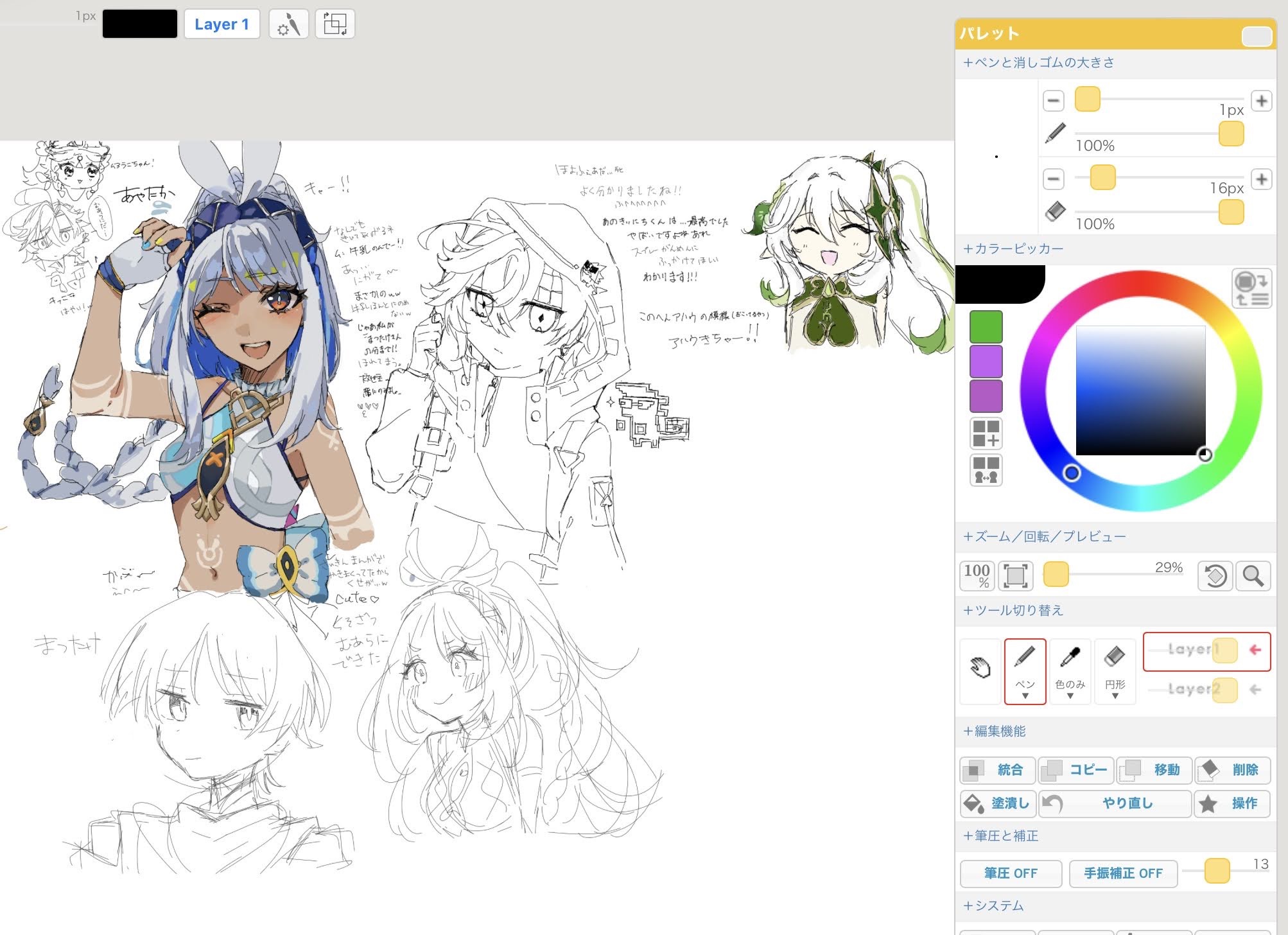Click the やり直し undo button
Viewport: 1288px width, 935px height.
tap(1115, 803)
